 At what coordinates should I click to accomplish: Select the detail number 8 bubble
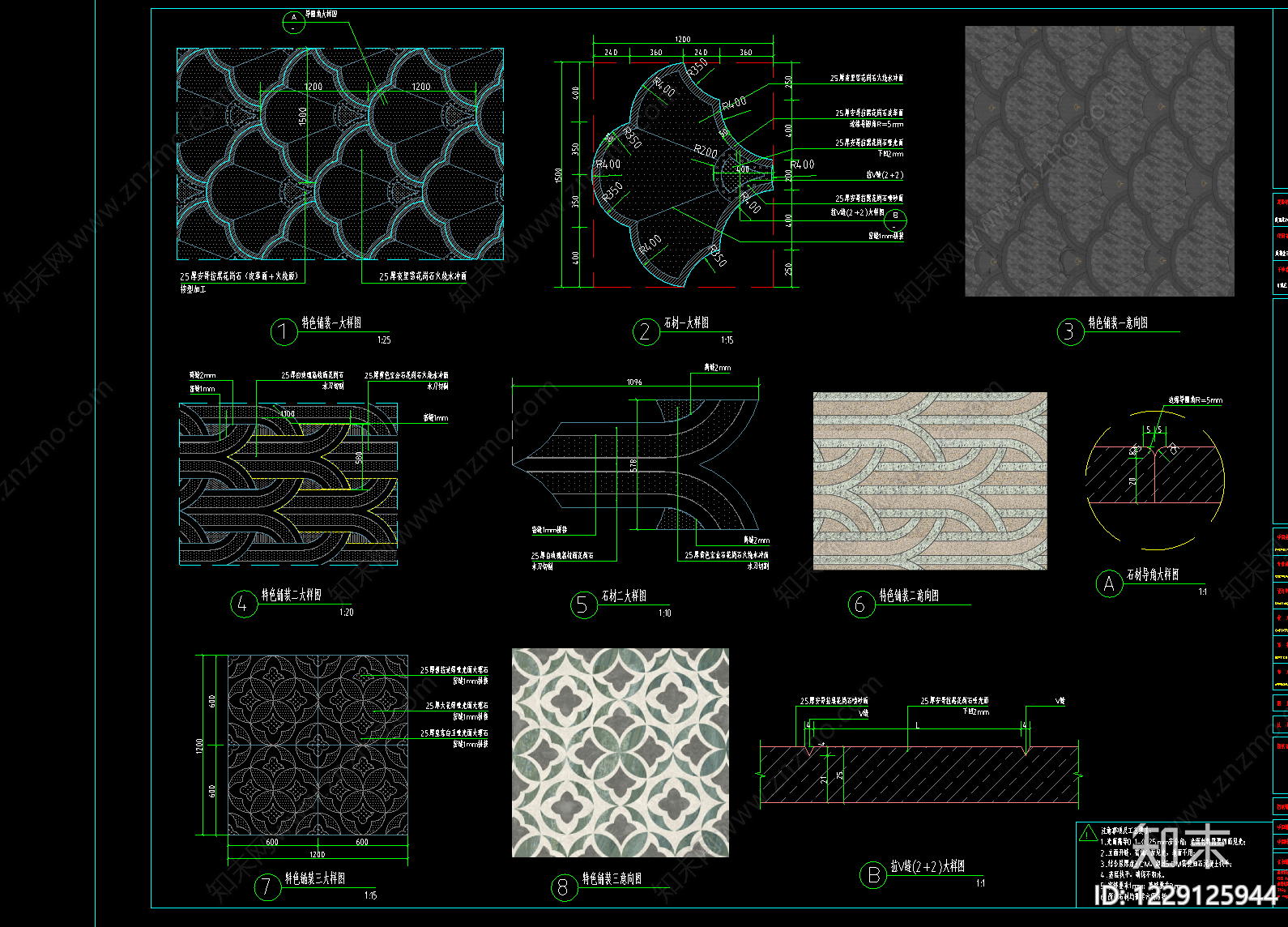[x=563, y=888]
